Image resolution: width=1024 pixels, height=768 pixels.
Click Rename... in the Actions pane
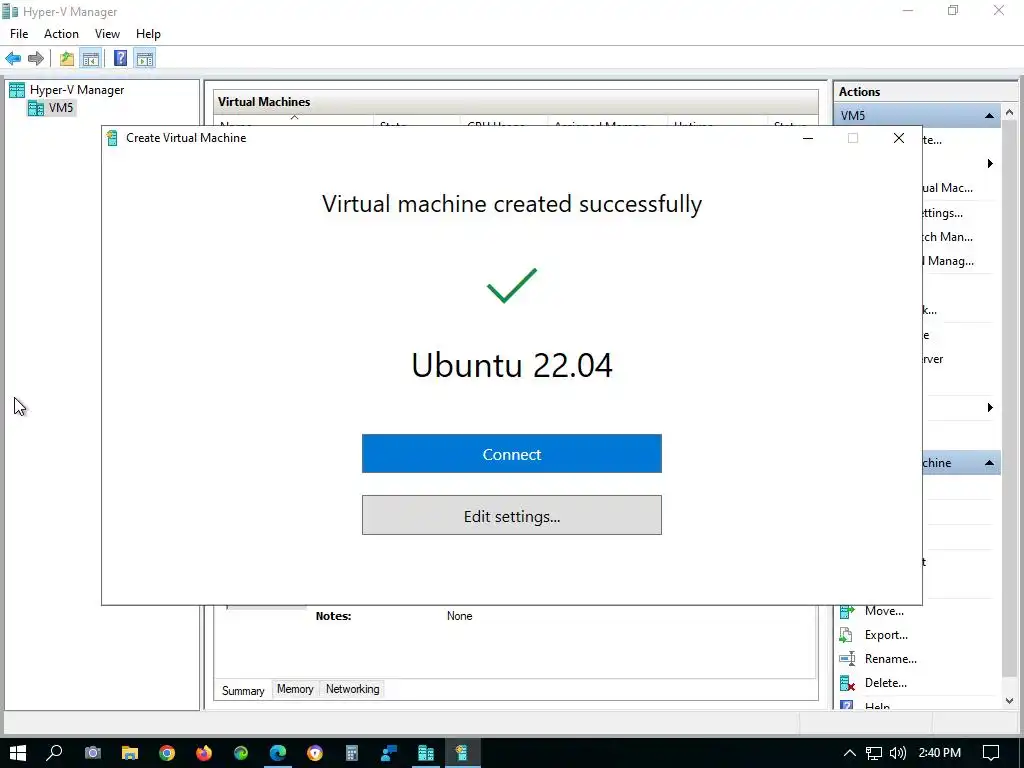coord(891,659)
